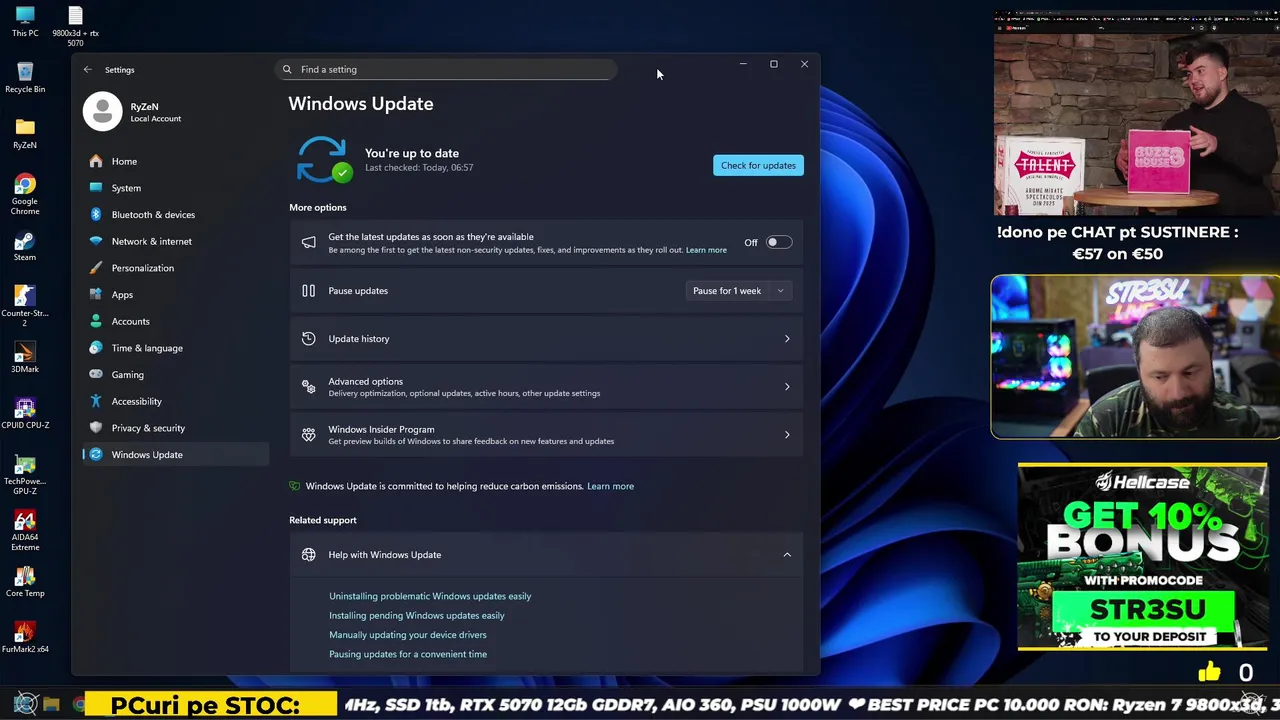Click the Update history clock icon
Viewport: 1280px width, 720px height.
[x=308, y=339]
